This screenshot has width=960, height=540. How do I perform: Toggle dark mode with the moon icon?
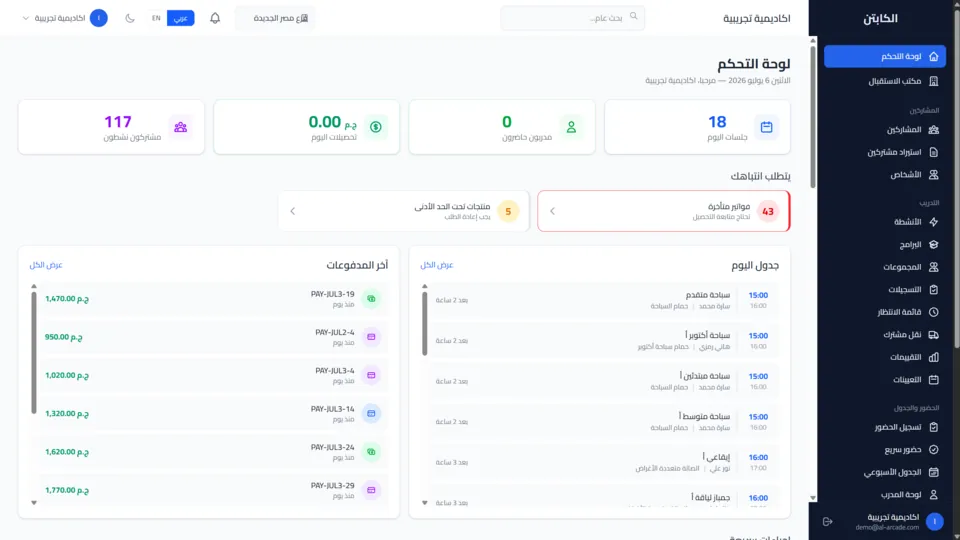point(130,18)
